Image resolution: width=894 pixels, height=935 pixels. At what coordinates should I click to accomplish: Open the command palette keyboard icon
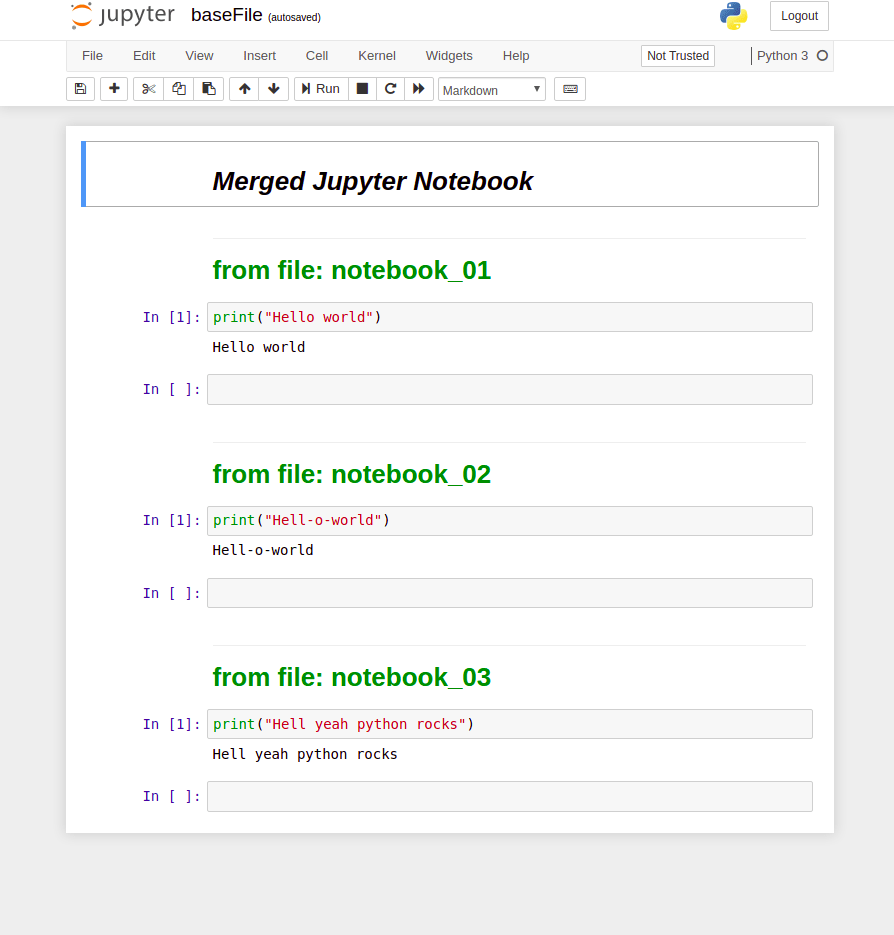pos(569,89)
